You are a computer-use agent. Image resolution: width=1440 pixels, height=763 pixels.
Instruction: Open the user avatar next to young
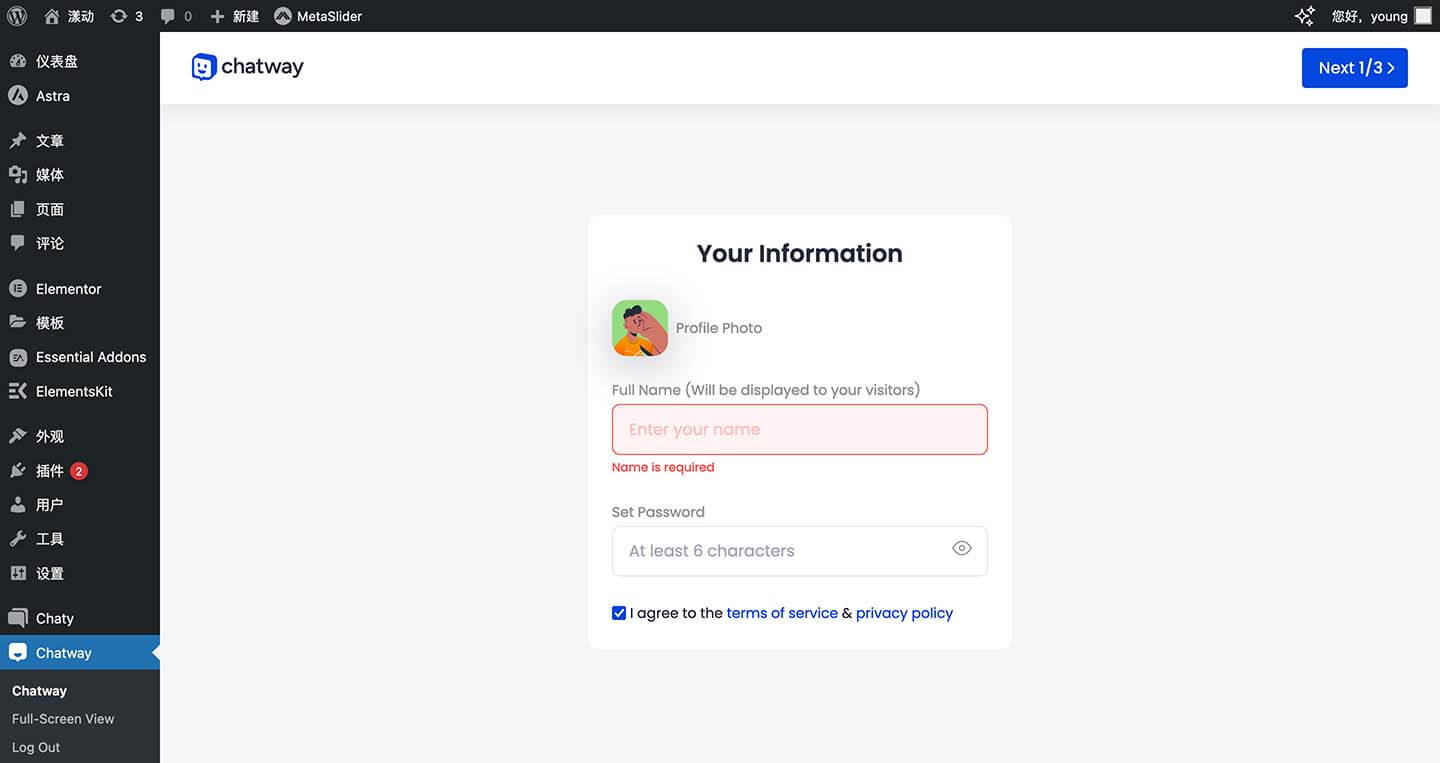[1422, 16]
